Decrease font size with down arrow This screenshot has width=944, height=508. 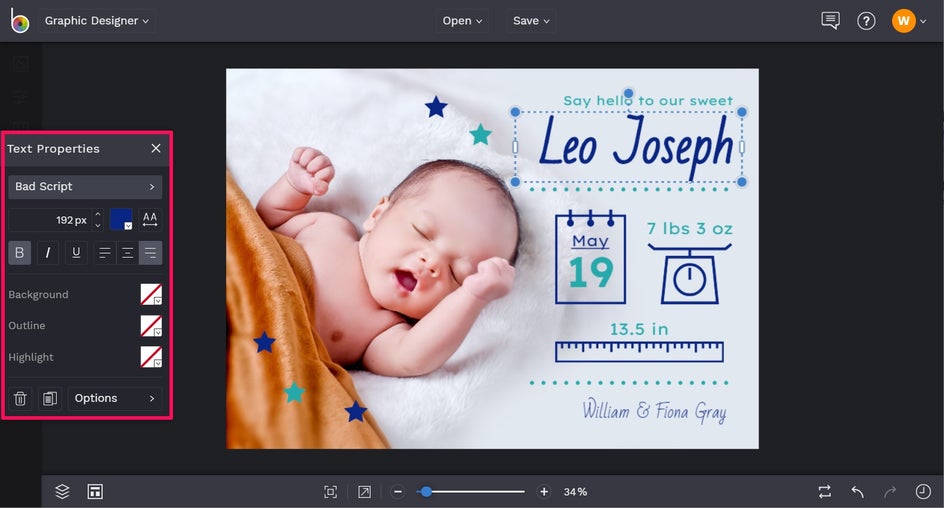(98, 226)
